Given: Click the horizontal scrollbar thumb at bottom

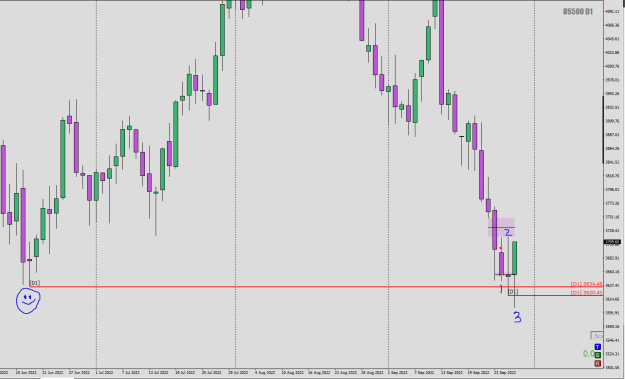Looking at the screenshot, I should point(56,378).
